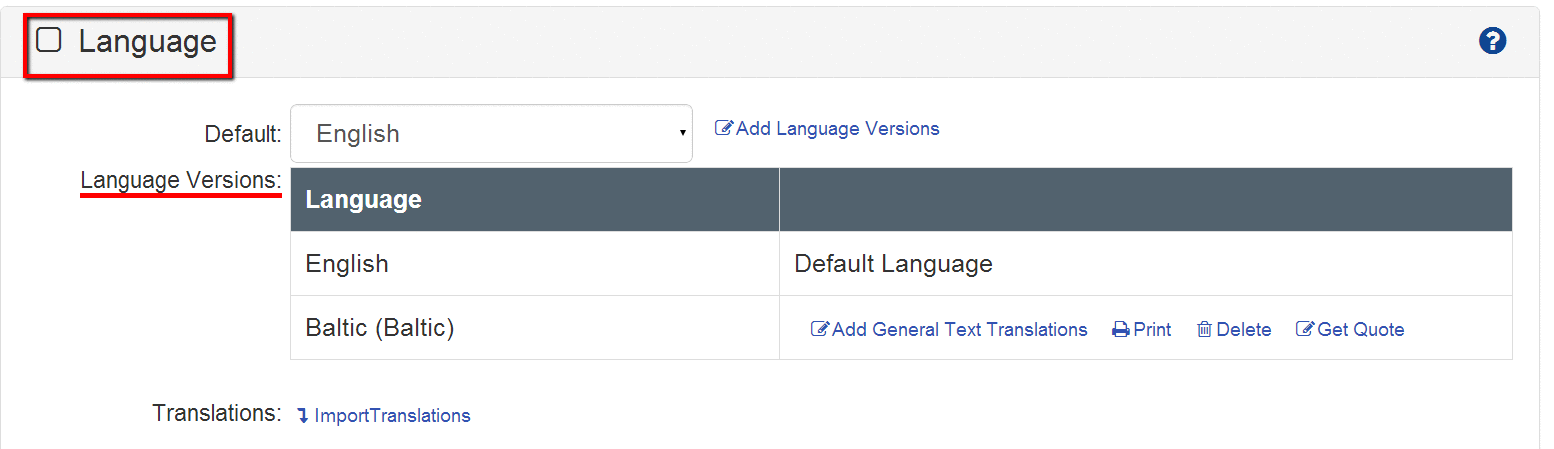Click pencil icon before Add General Text Translations
The image size is (1554, 449).
coord(820,330)
